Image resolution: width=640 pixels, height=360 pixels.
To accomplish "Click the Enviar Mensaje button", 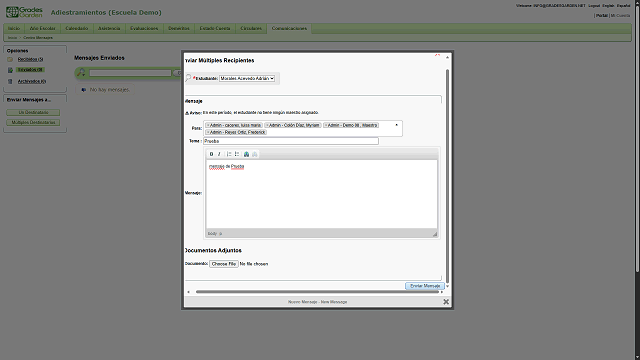I will click(x=425, y=286).
